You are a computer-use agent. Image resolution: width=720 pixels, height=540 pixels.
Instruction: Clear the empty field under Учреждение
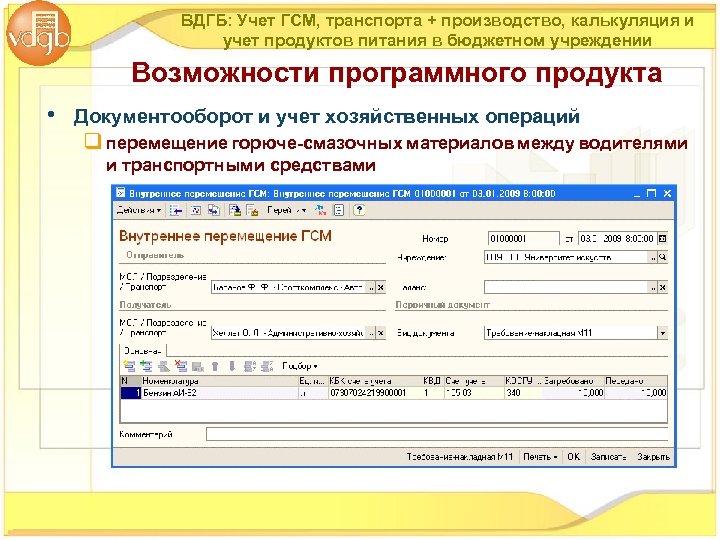point(663,287)
